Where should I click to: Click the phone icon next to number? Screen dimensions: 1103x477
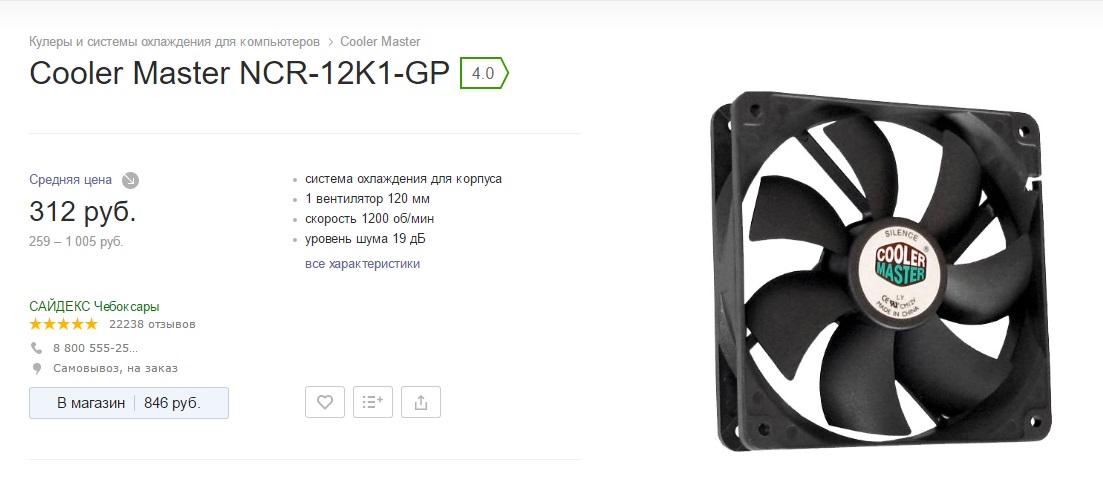pyautogui.click(x=37, y=348)
